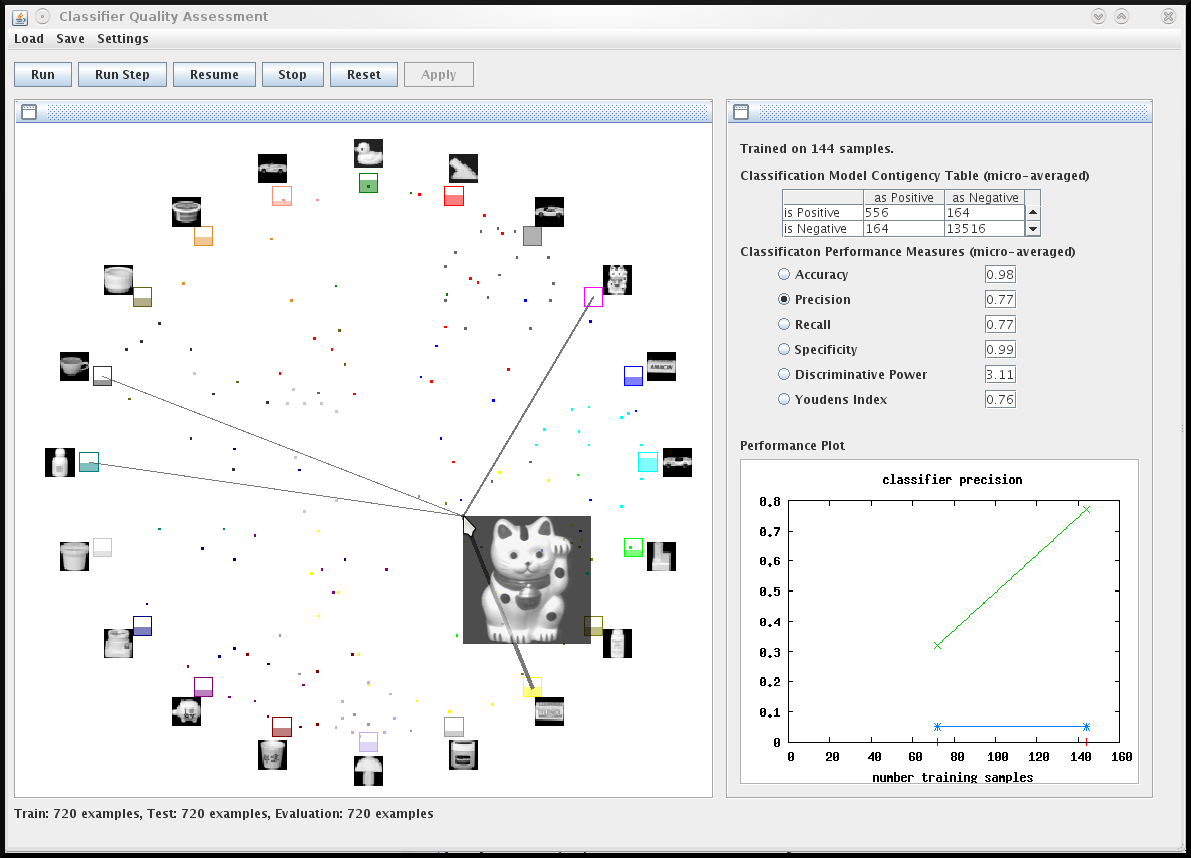Click the Run button
Screen dimensions: 1191x858
[43, 74]
